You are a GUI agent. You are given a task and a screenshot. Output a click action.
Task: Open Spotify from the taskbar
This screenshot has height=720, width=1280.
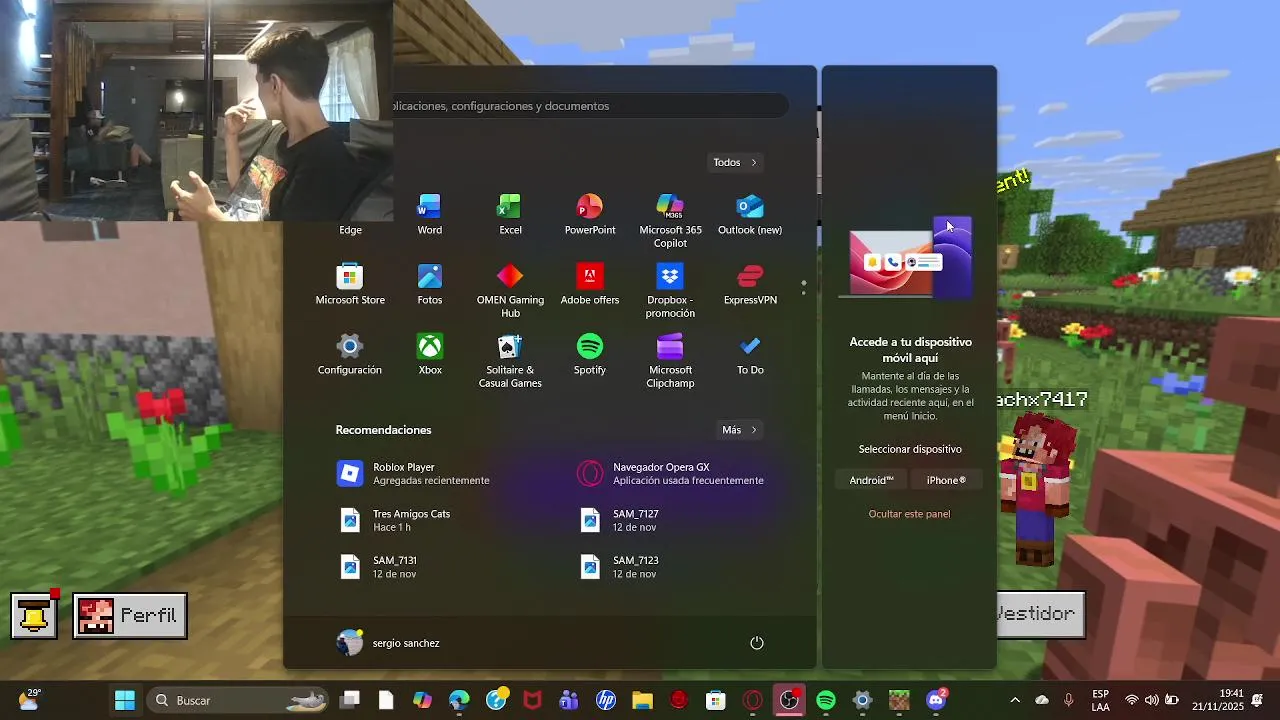tap(826, 700)
